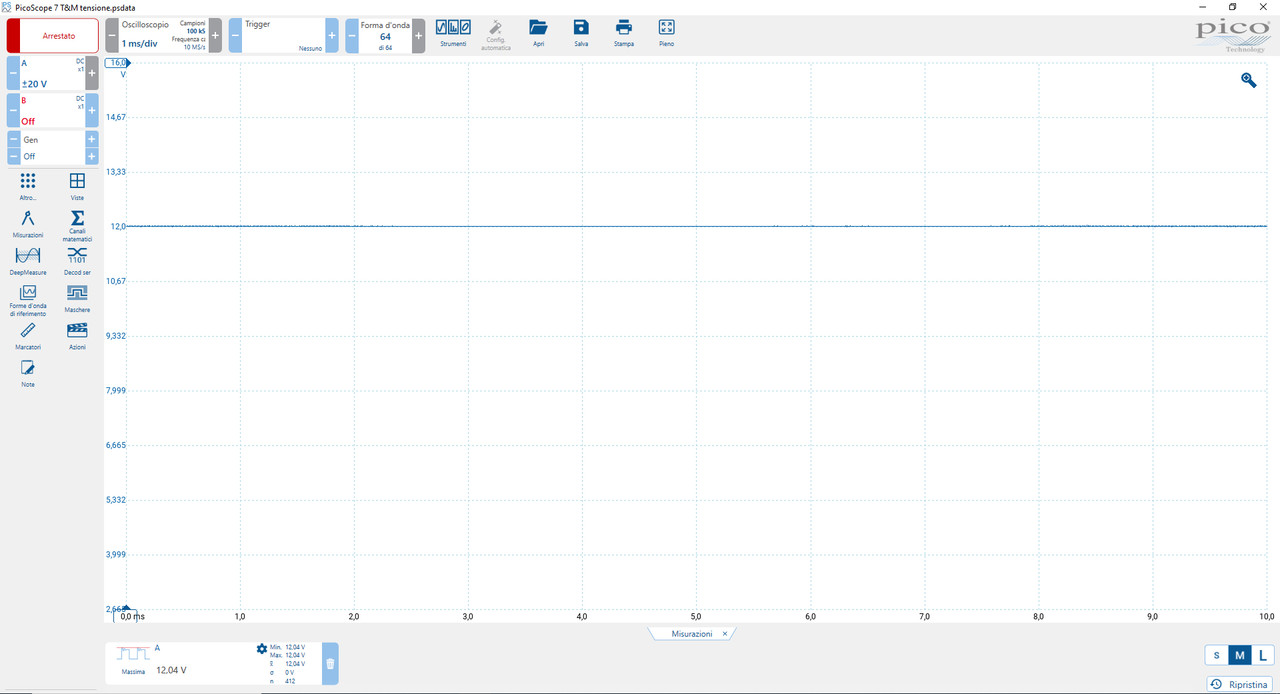The image size is (1280, 694).
Task: Restore down the PicoScope window
Action: pyautogui.click(x=1232, y=7)
